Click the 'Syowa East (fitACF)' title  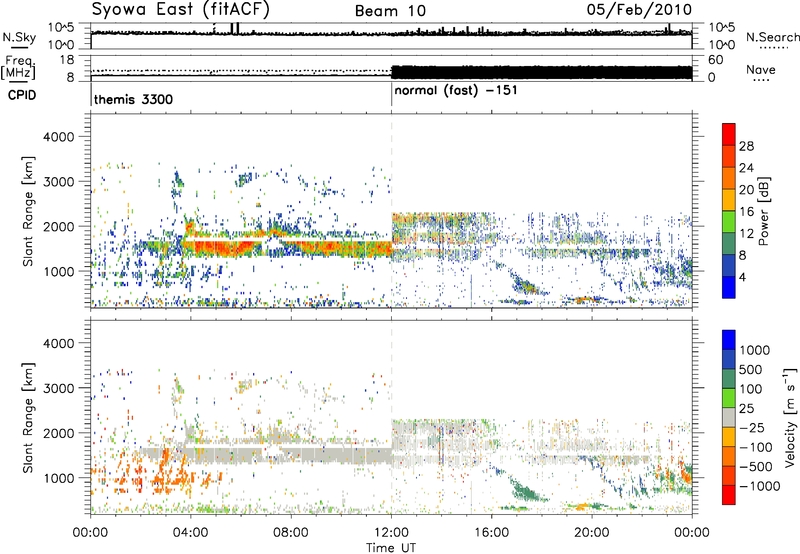pyautogui.click(x=181, y=9)
